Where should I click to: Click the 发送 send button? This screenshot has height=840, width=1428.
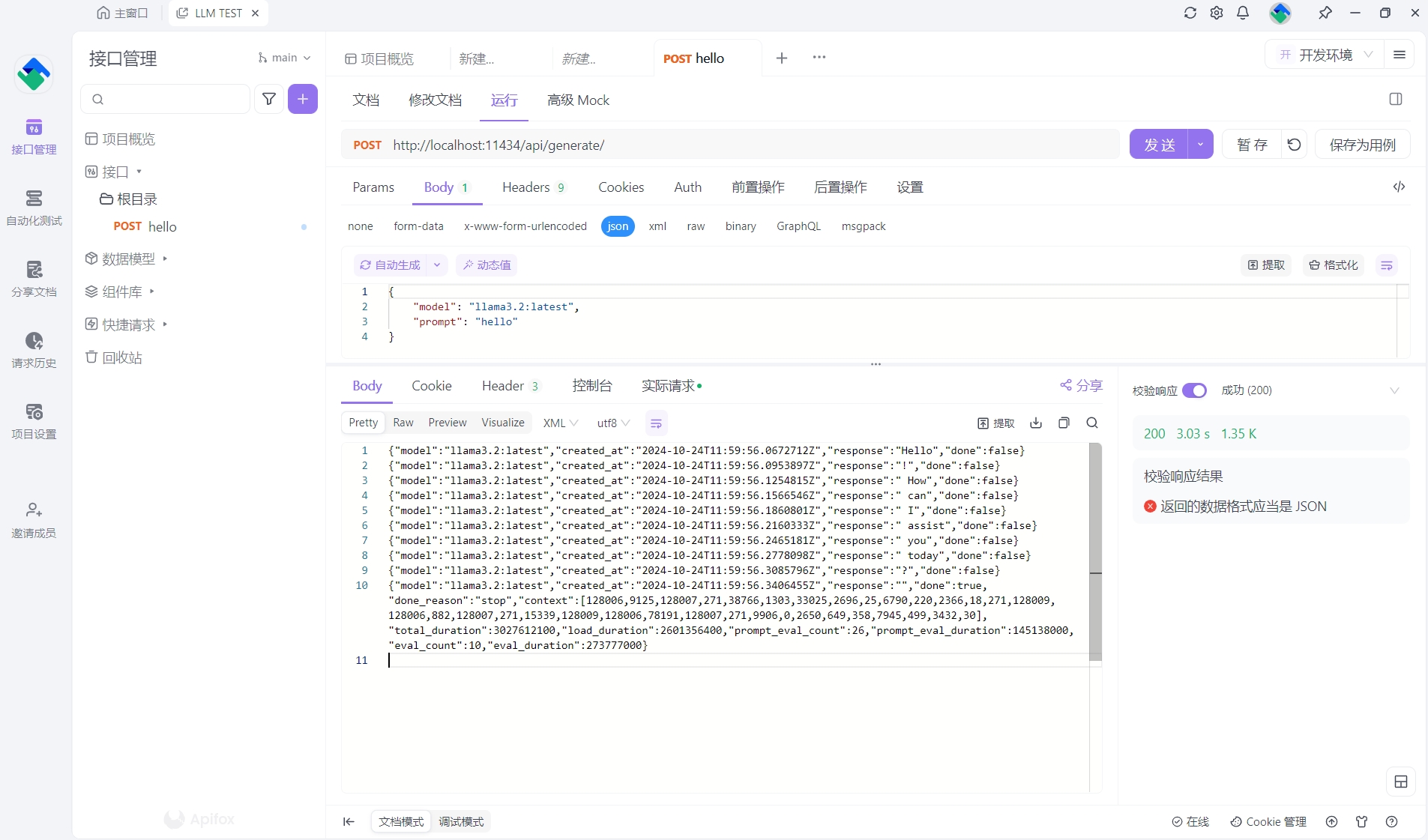coord(1159,145)
